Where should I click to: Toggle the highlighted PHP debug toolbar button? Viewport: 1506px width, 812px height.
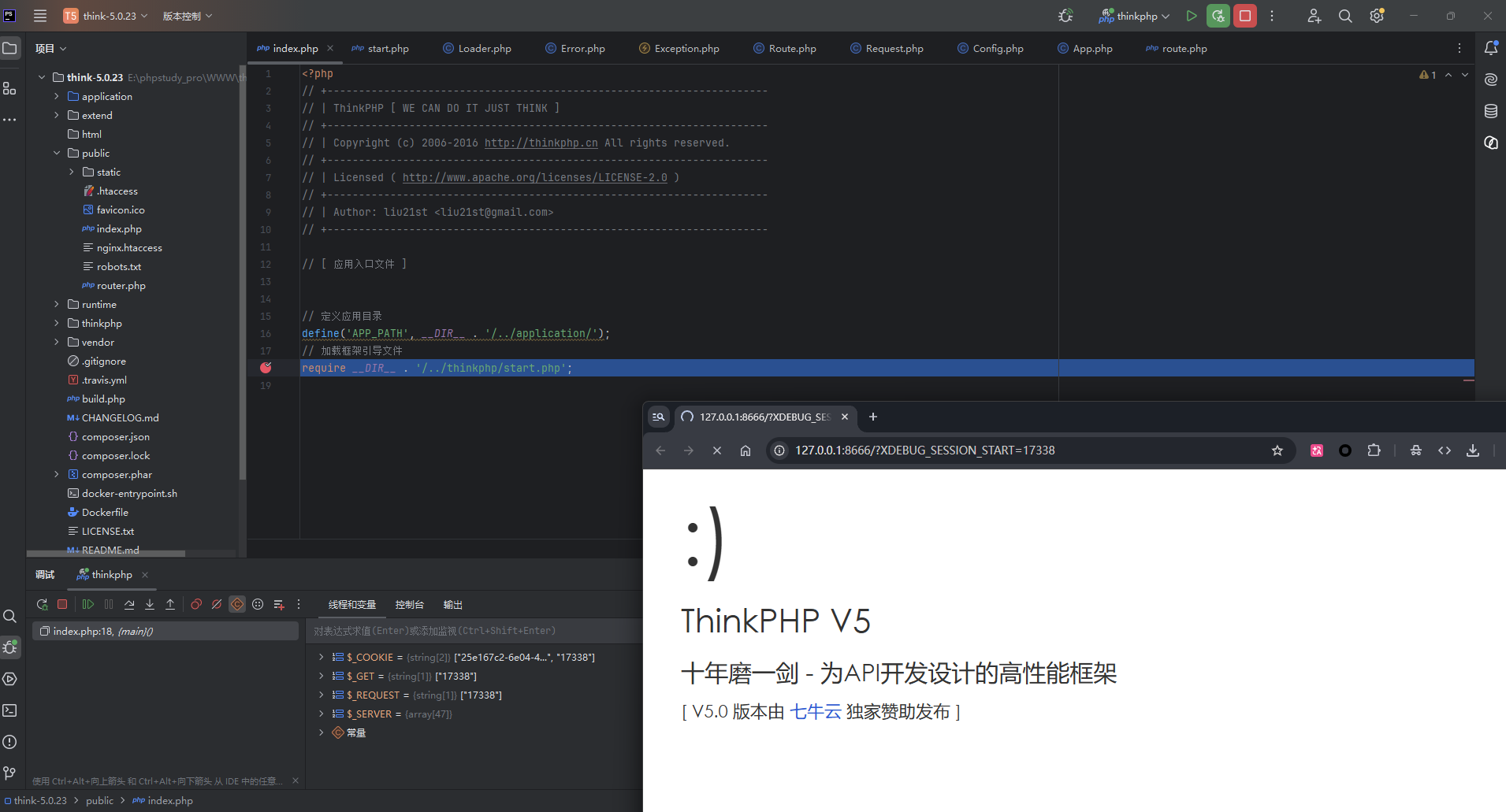click(x=237, y=604)
